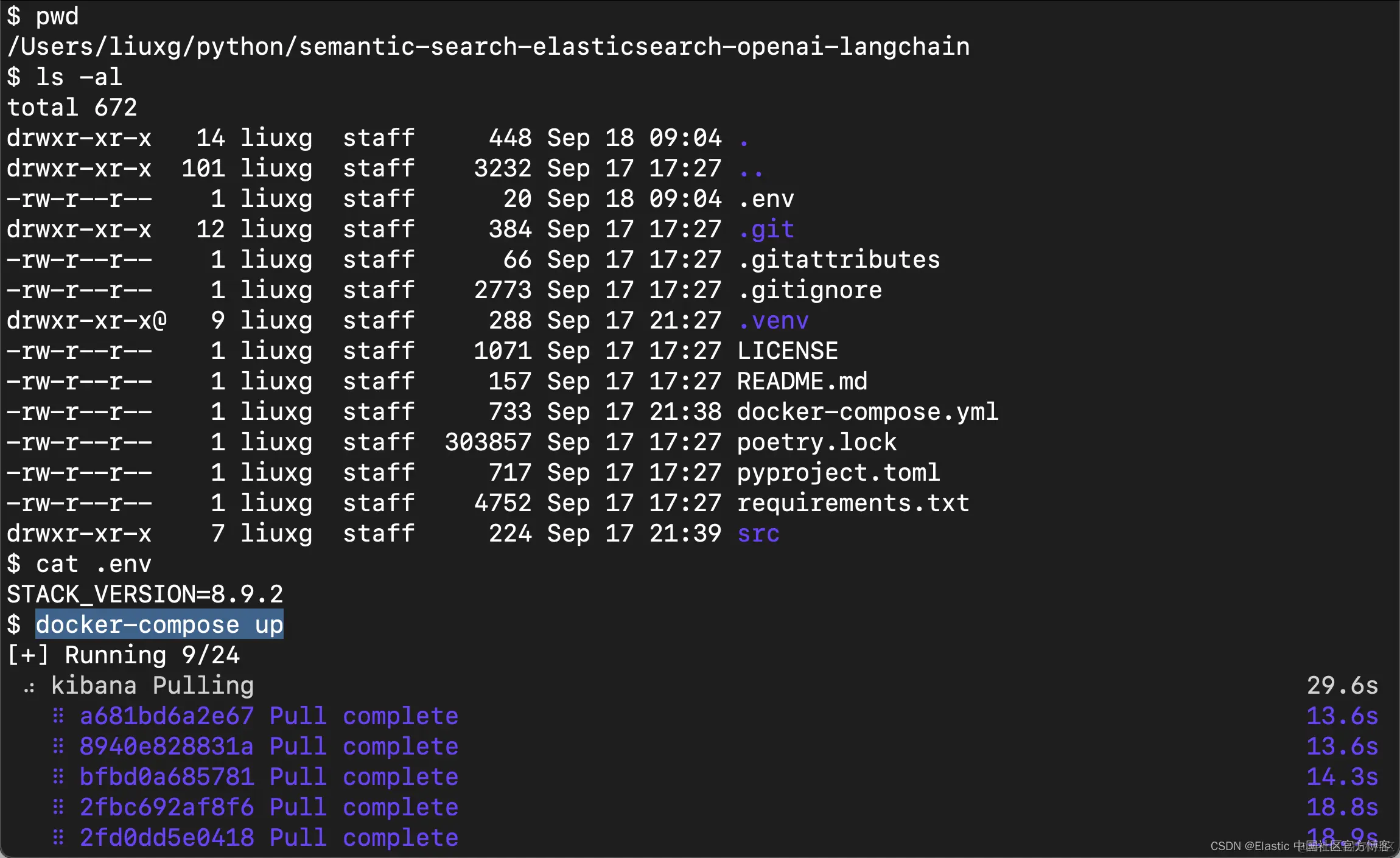The image size is (1400, 858).
Task: Click the requirements.txt filename
Action: coord(853,503)
